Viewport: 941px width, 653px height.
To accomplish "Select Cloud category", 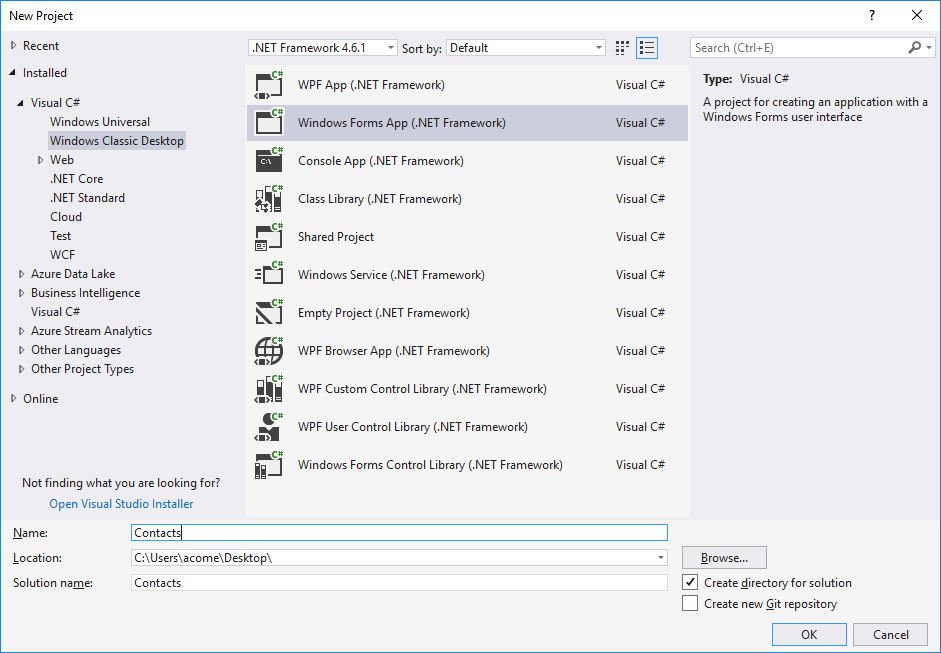I will [x=66, y=217].
